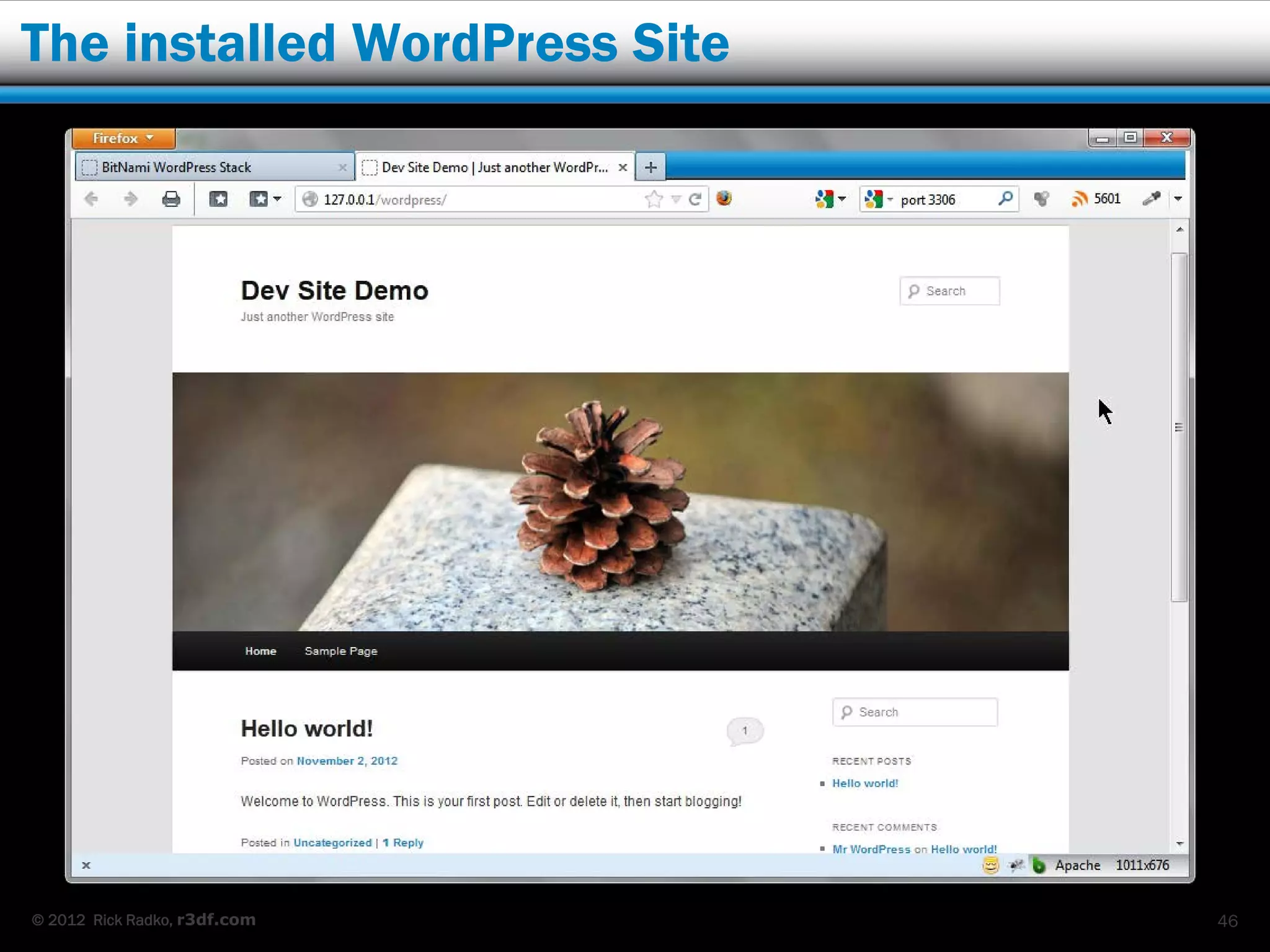The image size is (1270, 952).
Task: Click the 'Mr WordPress' commenter link
Action: point(871,848)
